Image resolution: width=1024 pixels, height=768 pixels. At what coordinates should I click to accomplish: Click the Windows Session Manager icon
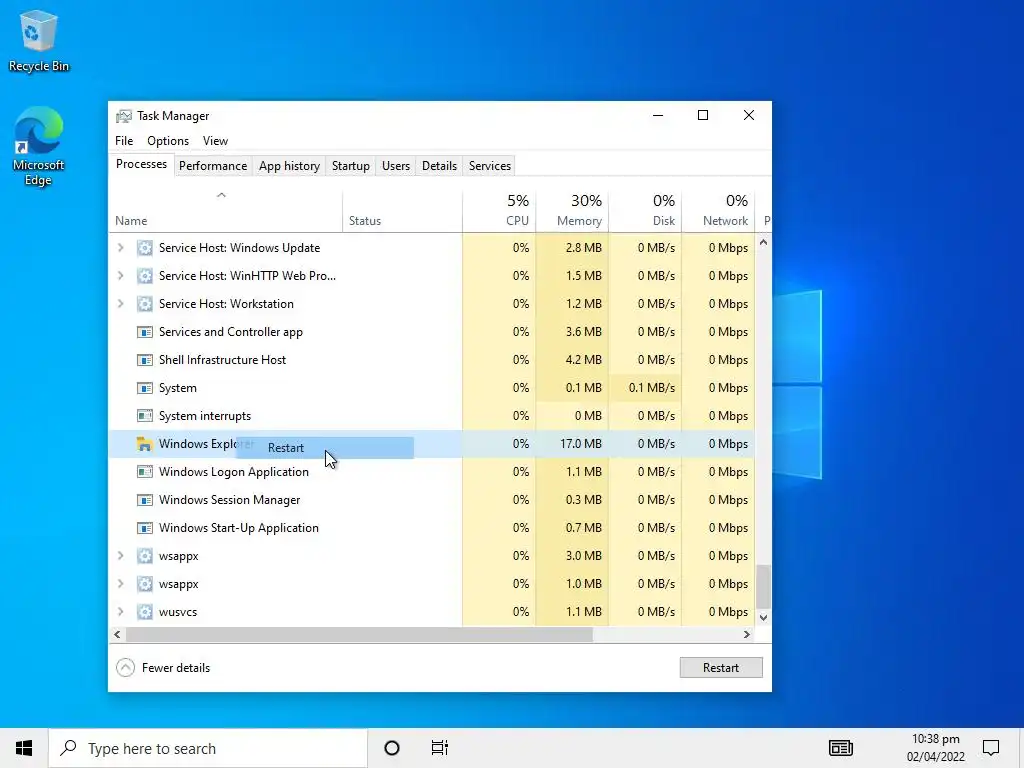pos(144,500)
